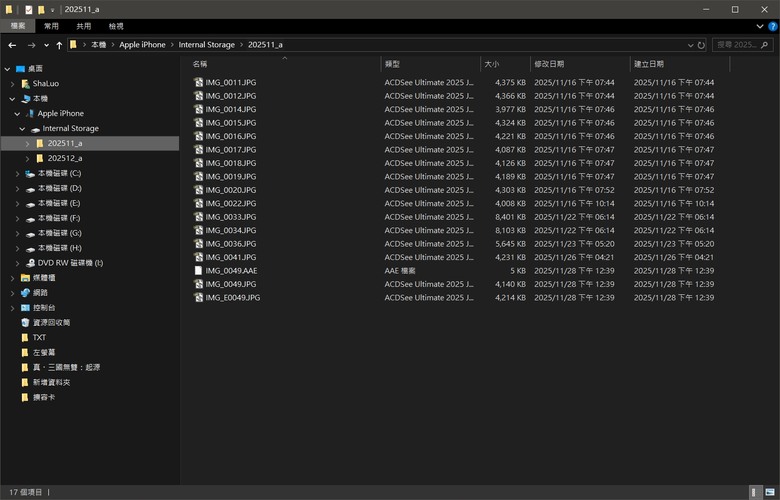Collapse the Internal Storage tree node
This screenshot has width=780, height=500.
(22, 129)
